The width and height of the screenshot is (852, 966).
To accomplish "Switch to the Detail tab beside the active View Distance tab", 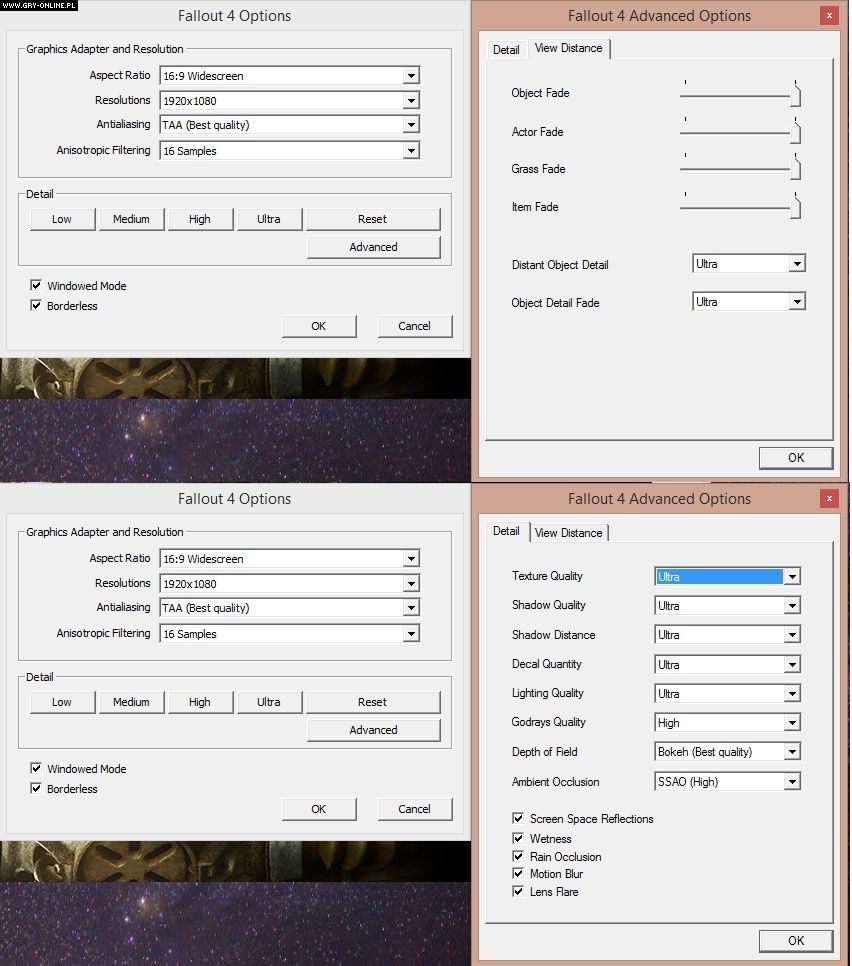I will pyautogui.click(x=506, y=50).
